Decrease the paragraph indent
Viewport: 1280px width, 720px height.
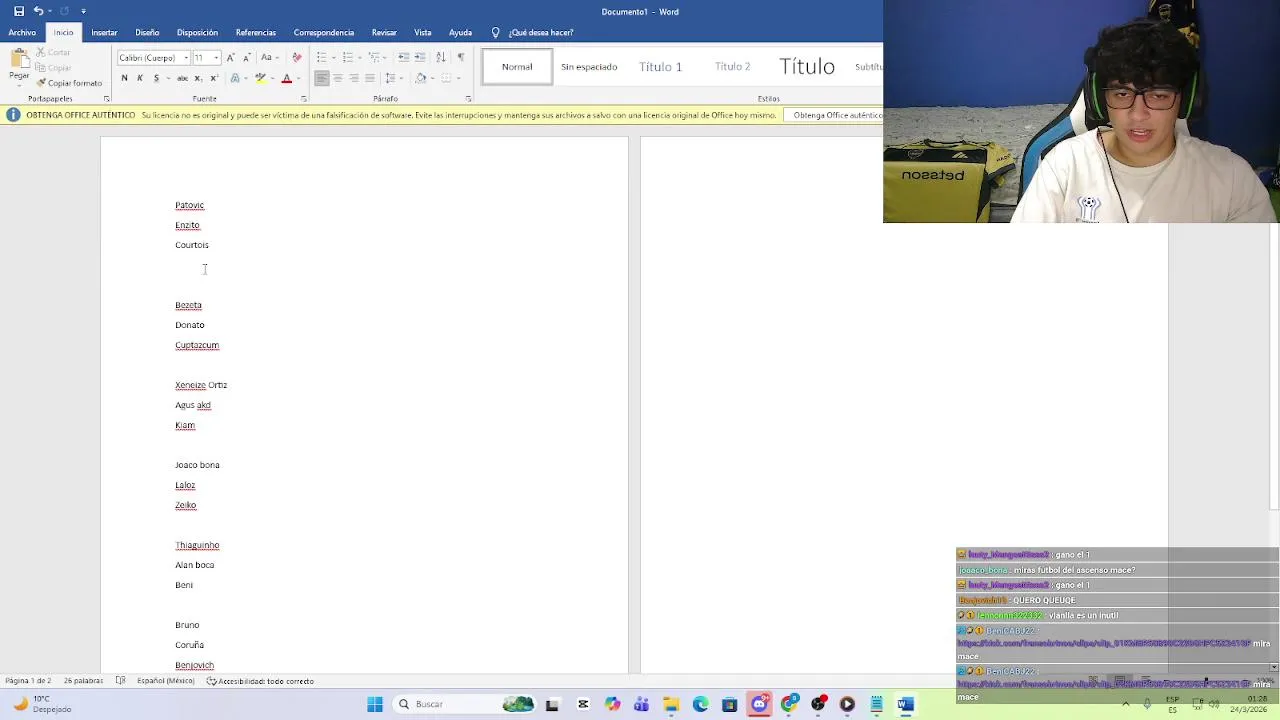(x=403, y=57)
